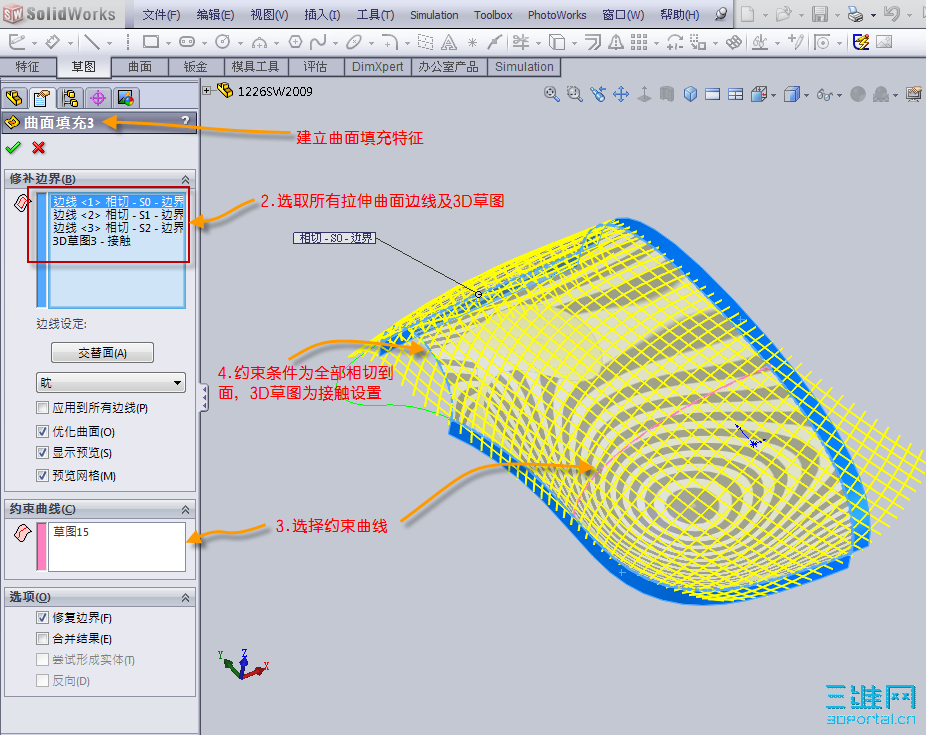Viewport: 926px width, 735px height.
Task: Switch to the 特征 Features tab
Action: tap(27, 67)
